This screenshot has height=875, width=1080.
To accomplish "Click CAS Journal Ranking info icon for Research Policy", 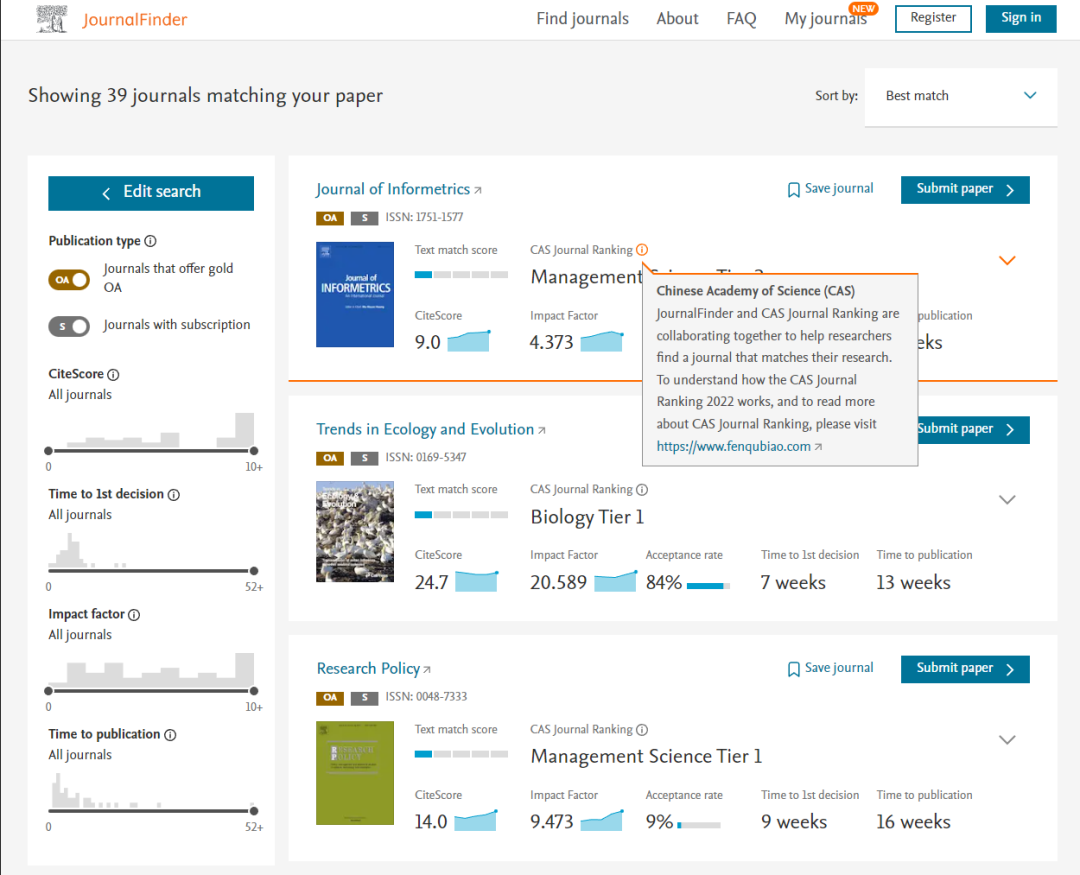I will click(x=642, y=730).
